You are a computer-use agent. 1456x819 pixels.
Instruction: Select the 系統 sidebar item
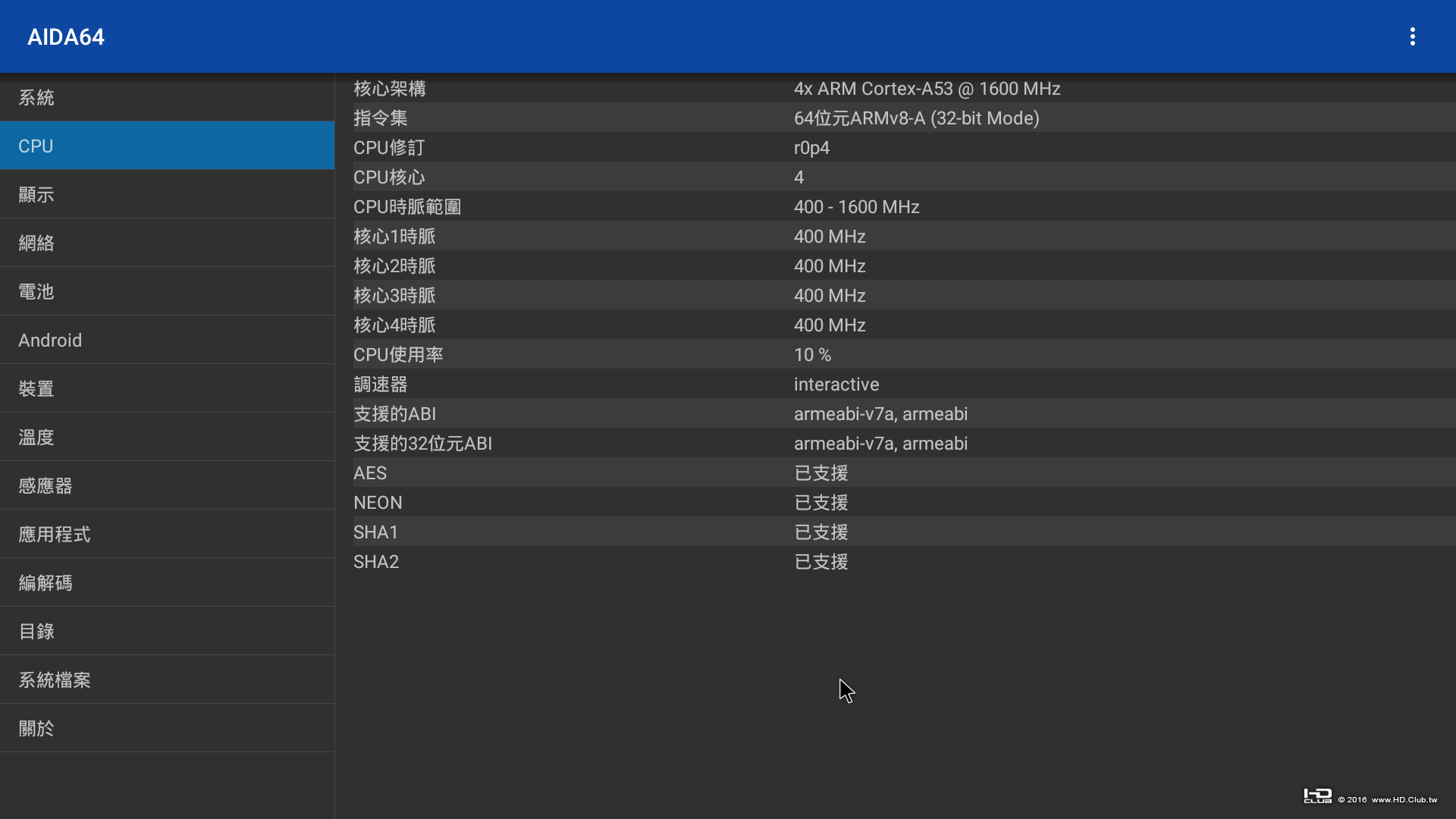point(167,98)
